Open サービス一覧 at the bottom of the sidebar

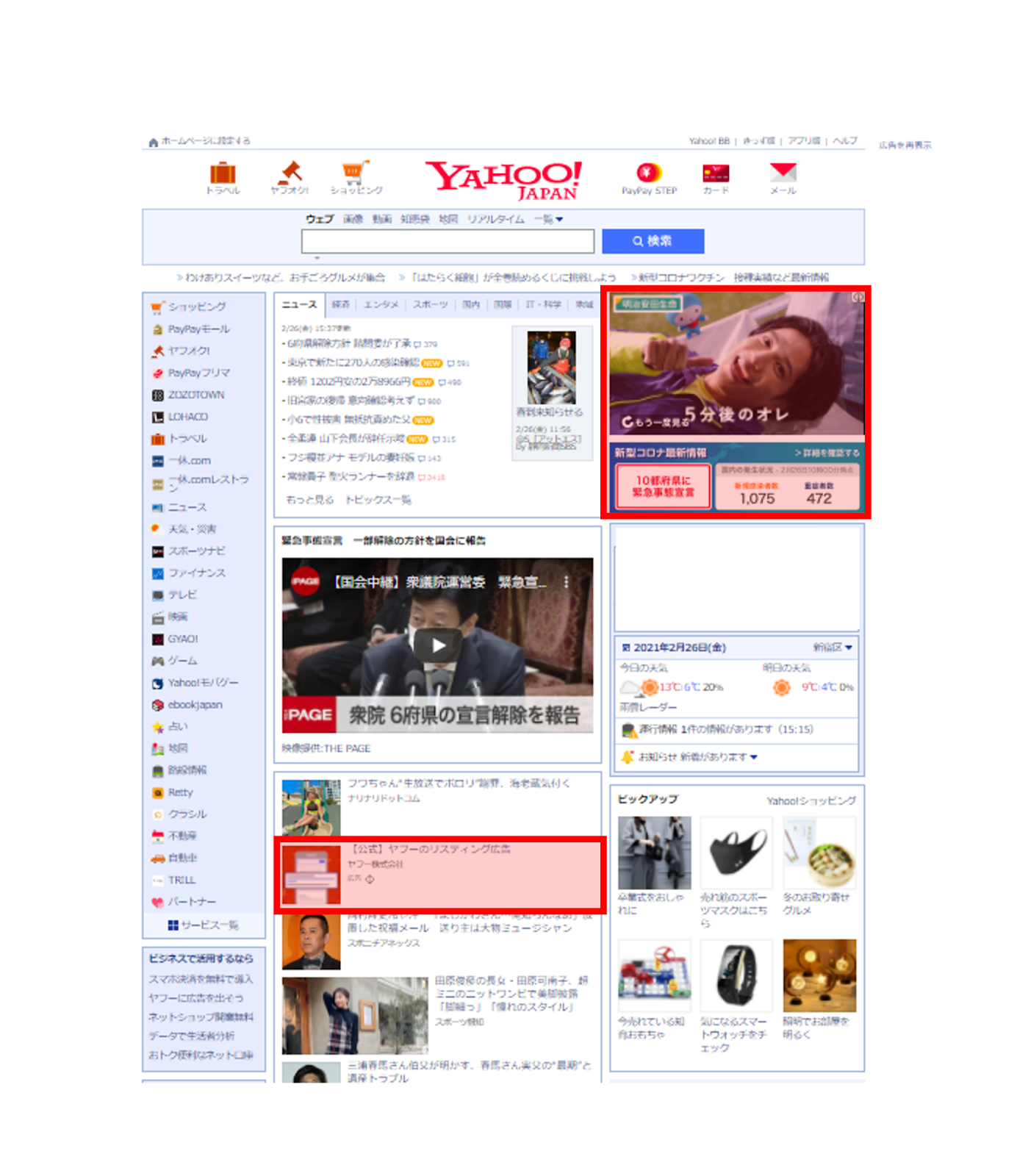(203, 925)
